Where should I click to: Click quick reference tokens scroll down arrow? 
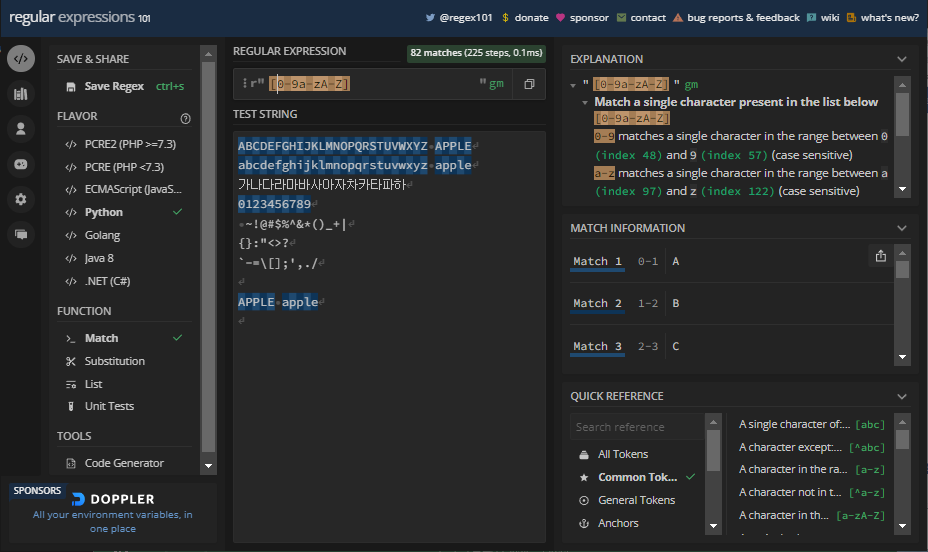click(x=902, y=525)
